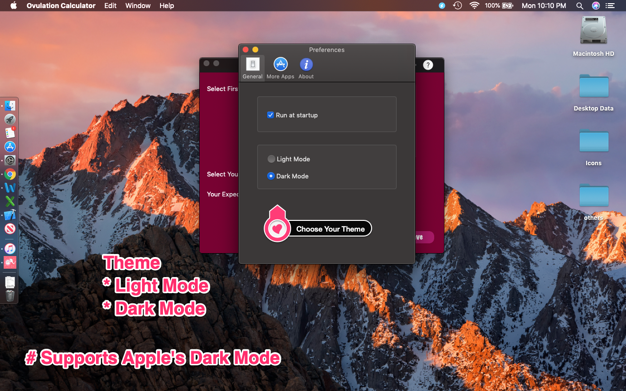Click the pink button in Ovulation Calculator window
The image size is (626, 391).
tap(424, 237)
